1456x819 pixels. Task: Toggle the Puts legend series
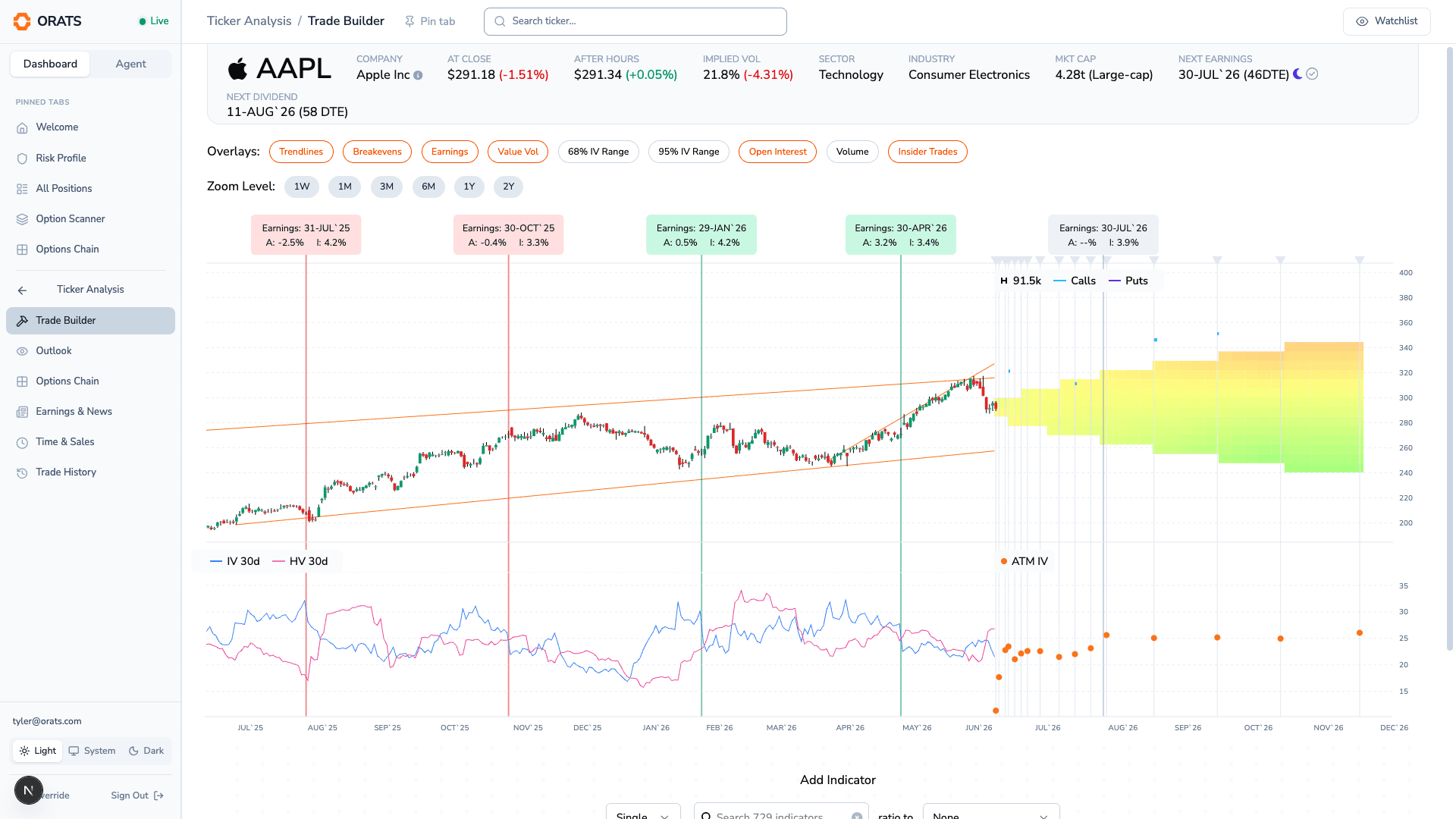1128,281
